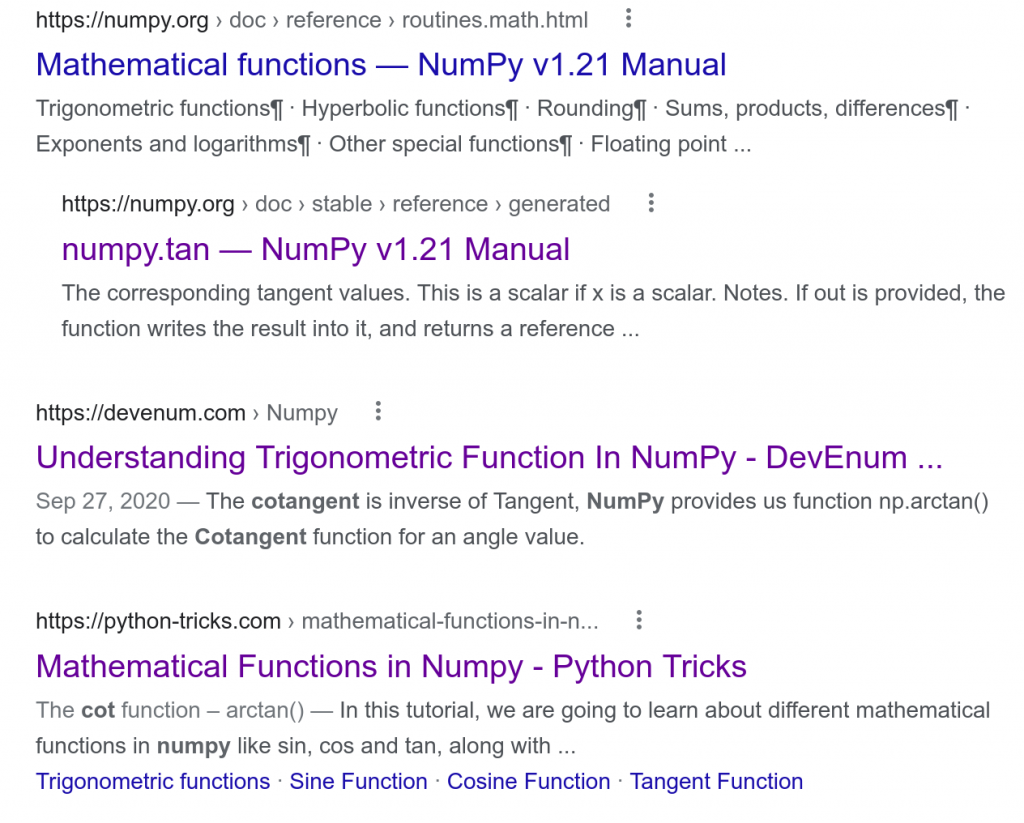Viewport: 1024px width, 823px height.
Task: Click the numpy.org stable reference generated breadcrumb
Action: (336, 204)
